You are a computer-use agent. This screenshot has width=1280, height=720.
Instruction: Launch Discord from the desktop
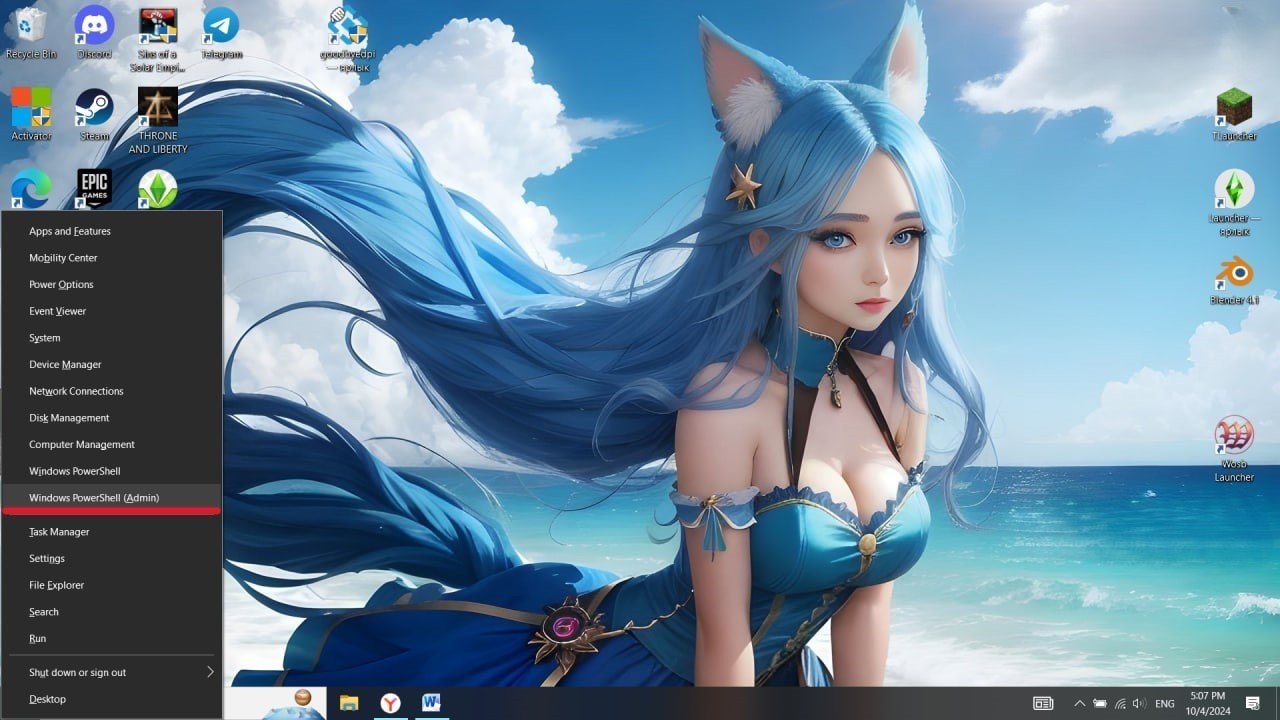coord(94,33)
